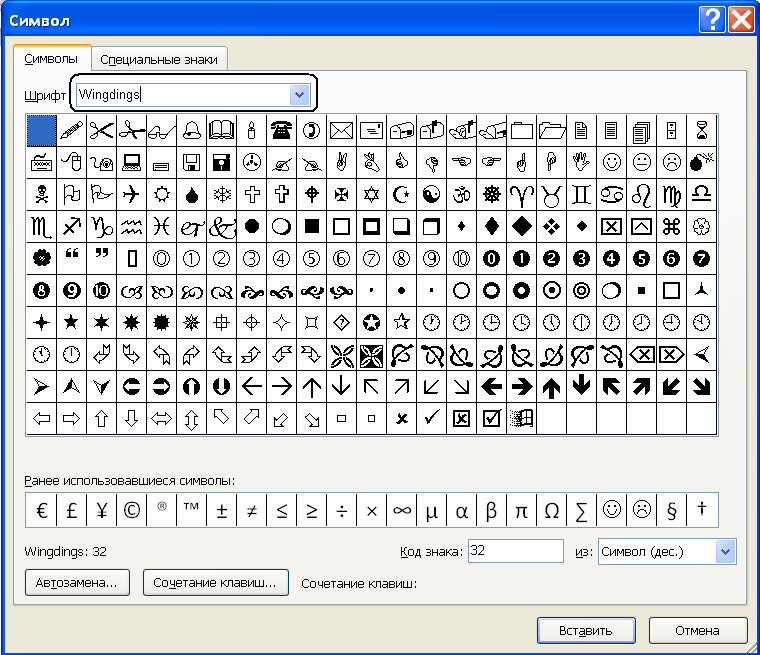Pick the Om symbol
The image size is (760, 655).
461,194
